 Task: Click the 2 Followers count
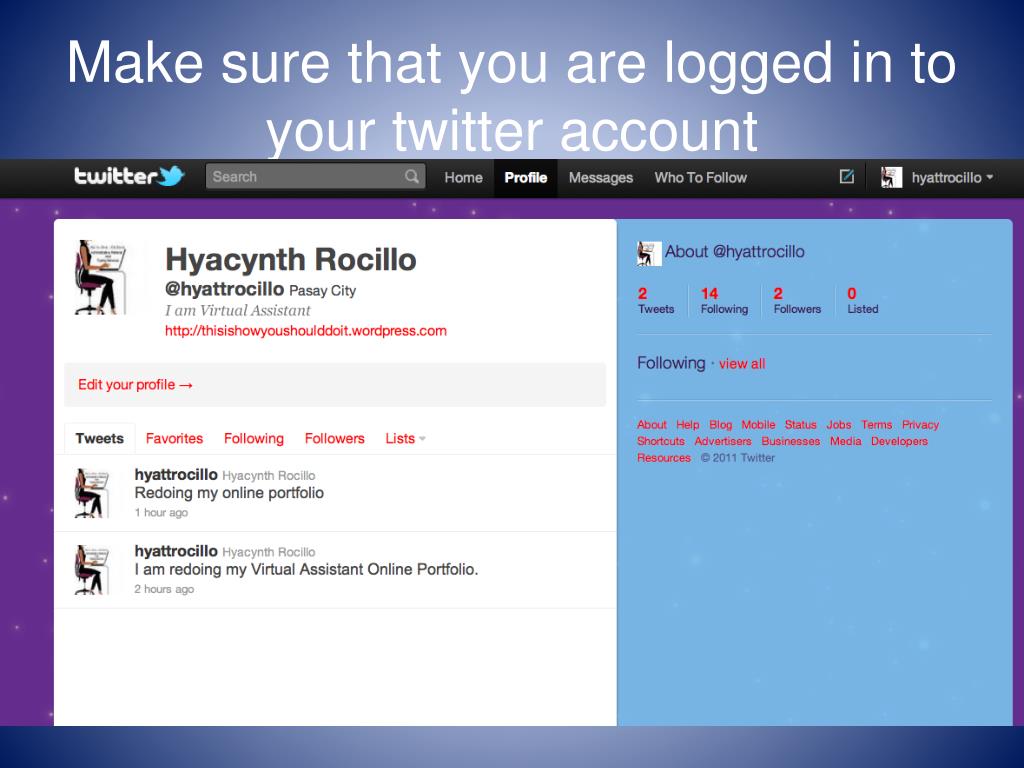pyautogui.click(x=797, y=300)
